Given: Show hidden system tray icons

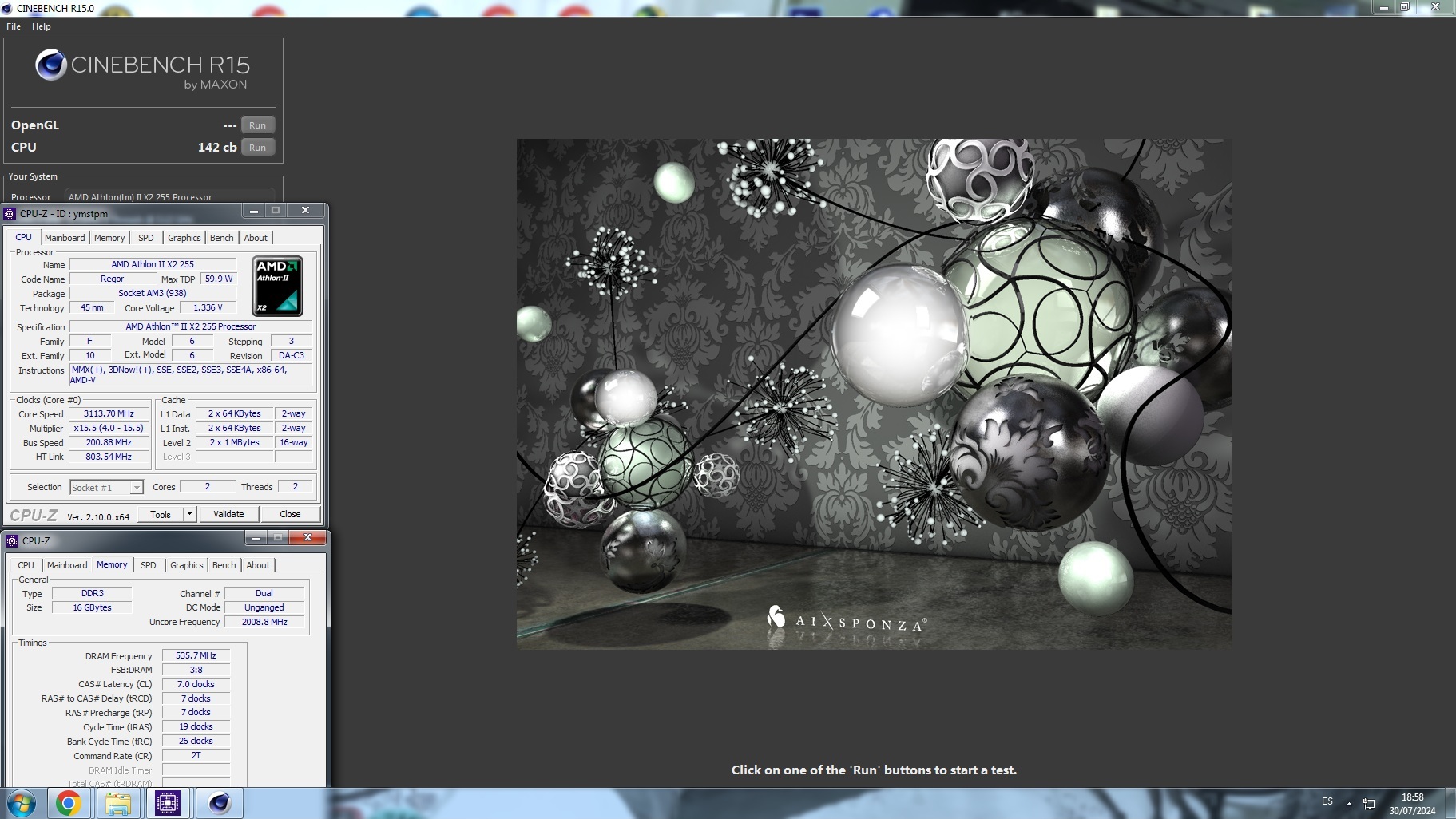Looking at the screenshot, I should [x=1349, y=803].
